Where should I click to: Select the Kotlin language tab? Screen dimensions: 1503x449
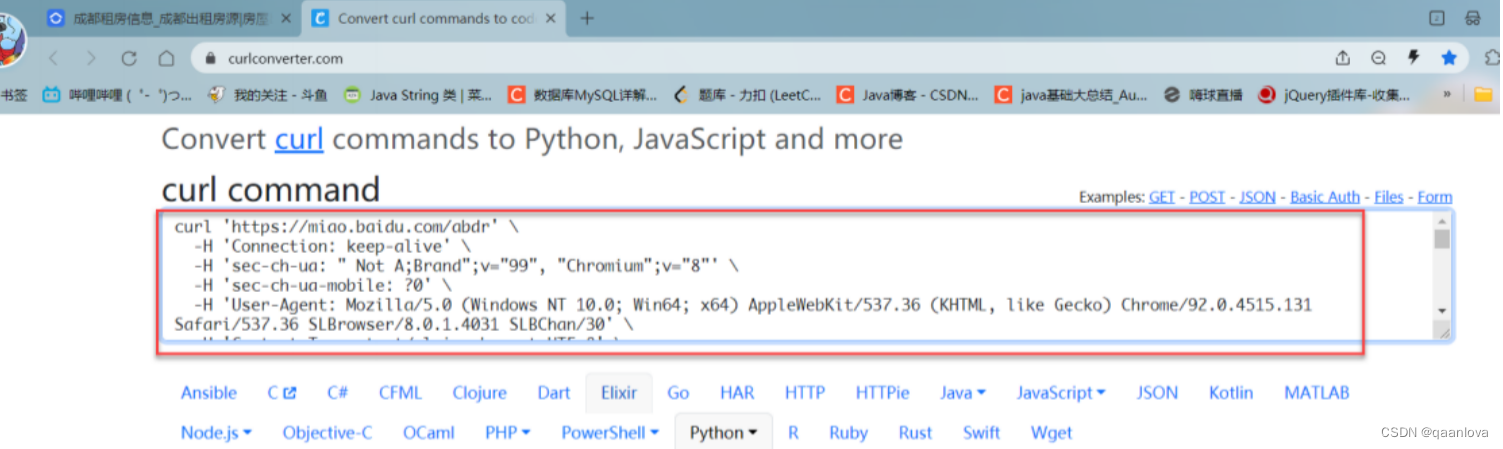click(1231, 393)
